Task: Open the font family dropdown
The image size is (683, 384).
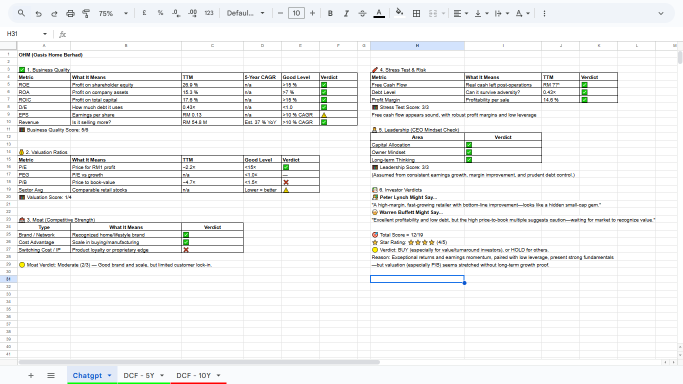Action: (x=246, y=13)
